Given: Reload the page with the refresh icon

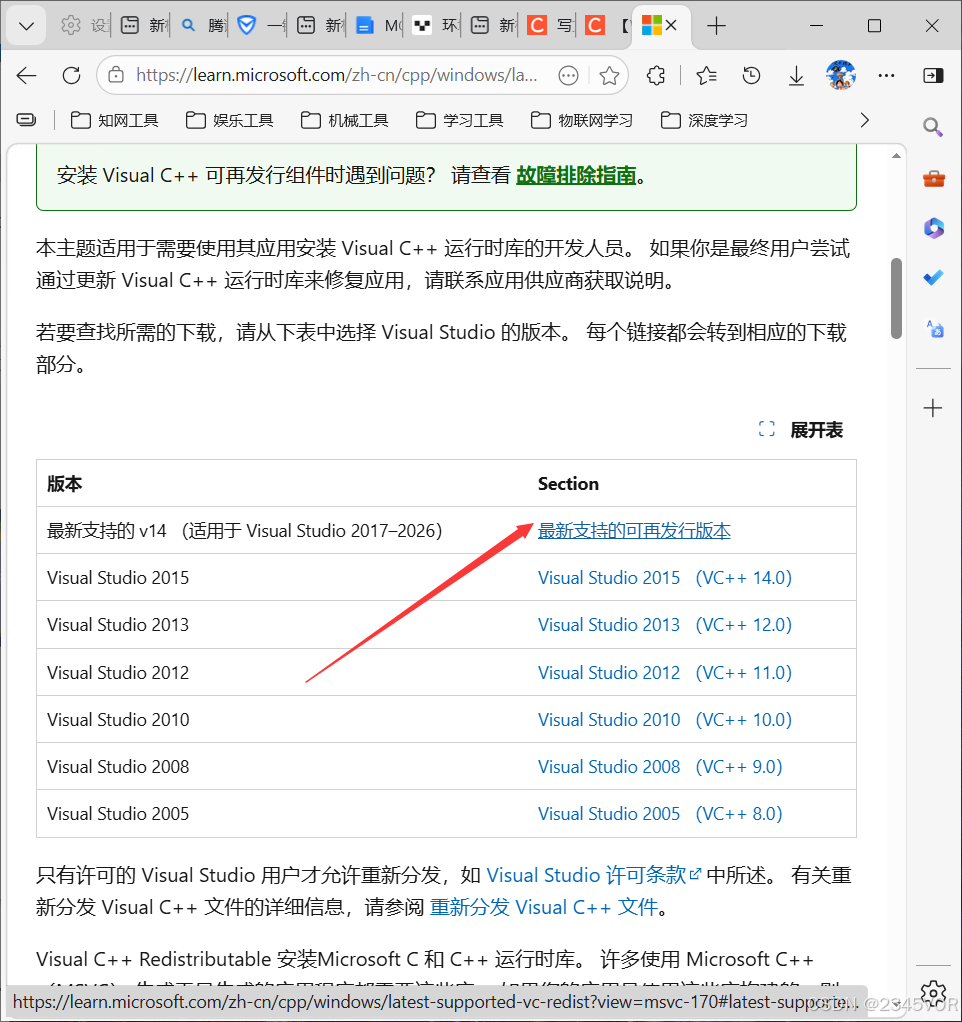Looking at the screenshot, I should click(x=70, y=75).
